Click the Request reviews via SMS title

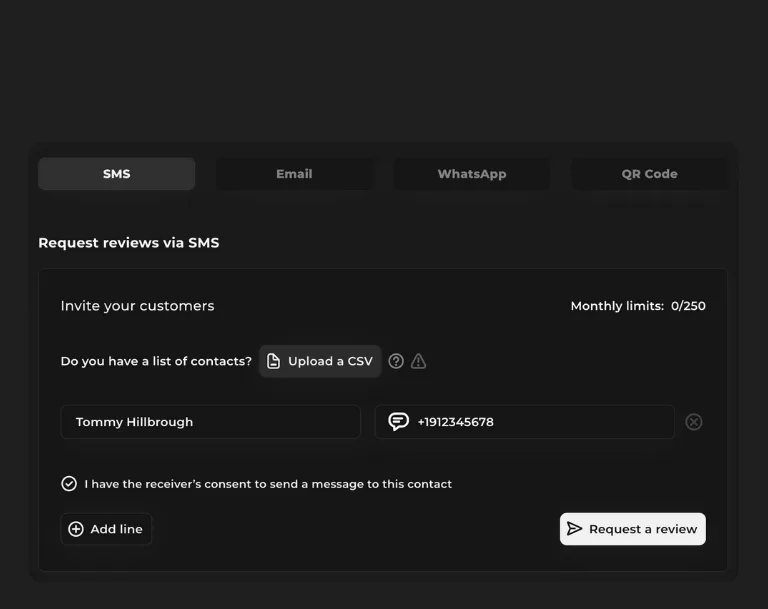(x=129, y=243)
